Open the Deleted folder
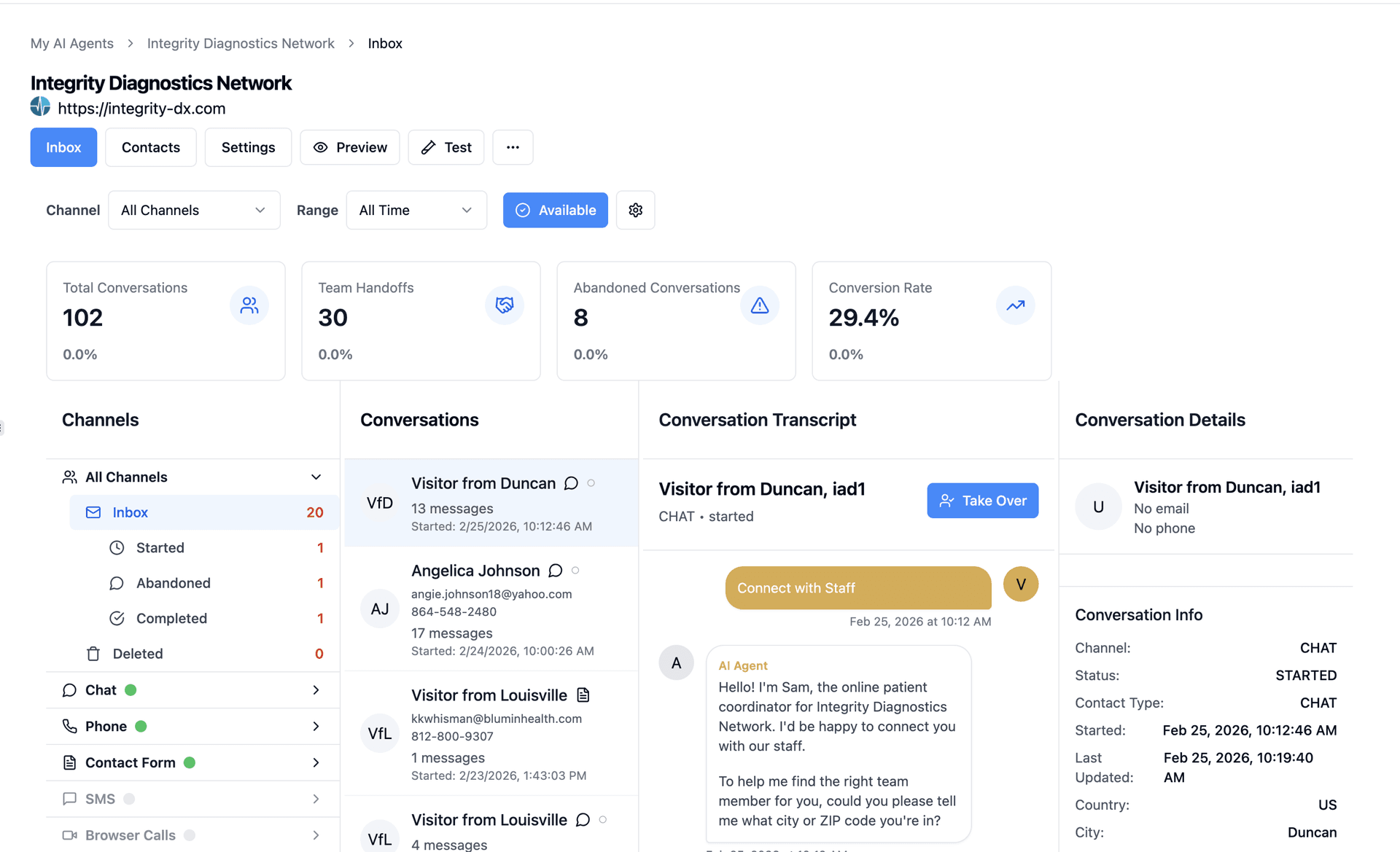This screenshot has width=1400, height=852. tap(205, 654)
